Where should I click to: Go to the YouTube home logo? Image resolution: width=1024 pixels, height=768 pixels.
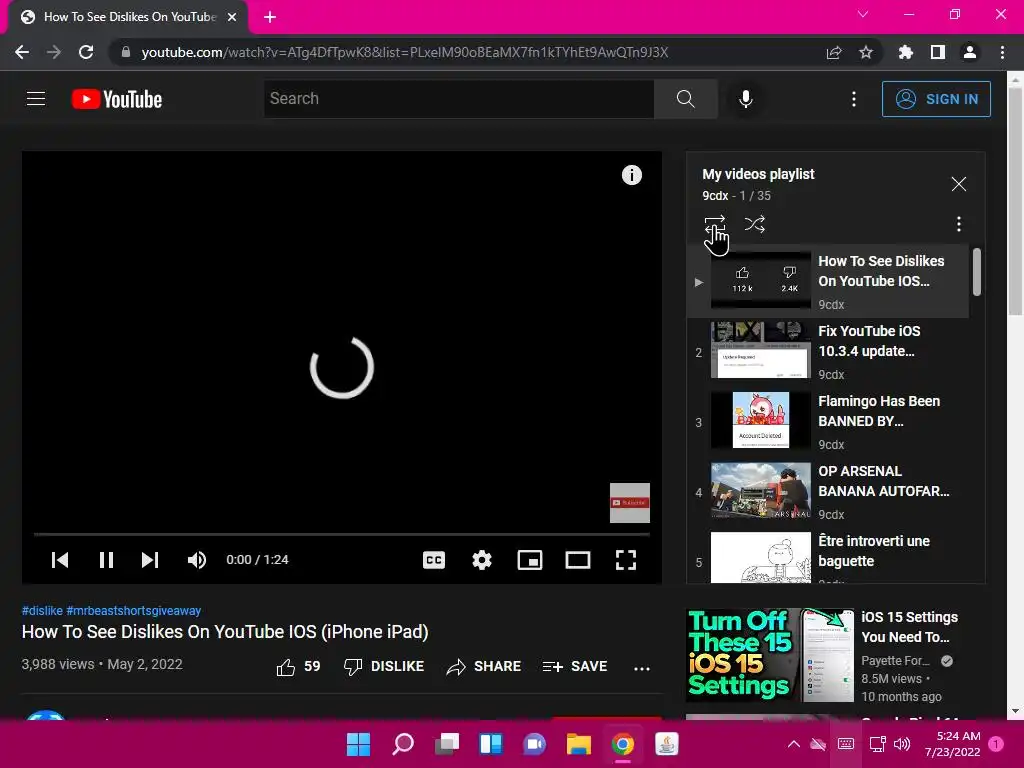(x=117, y=99)
